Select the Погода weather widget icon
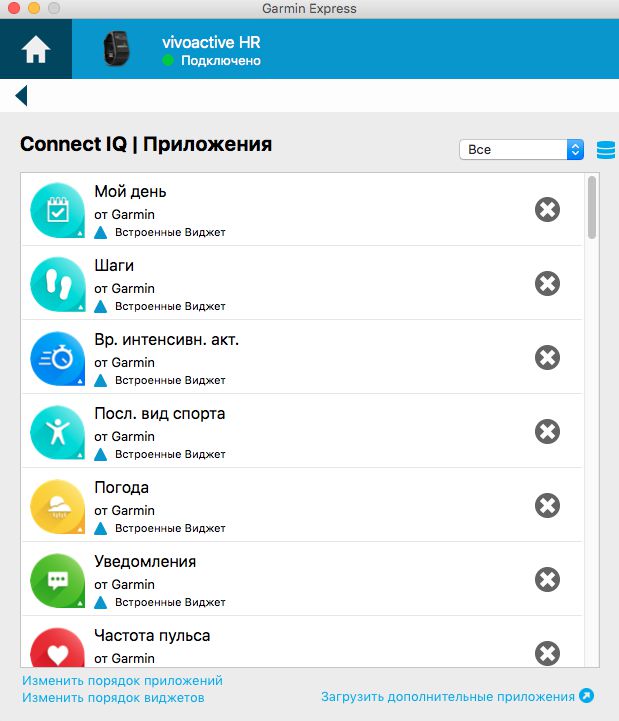This screenshot has height=721, width=619. pos(57,507)
